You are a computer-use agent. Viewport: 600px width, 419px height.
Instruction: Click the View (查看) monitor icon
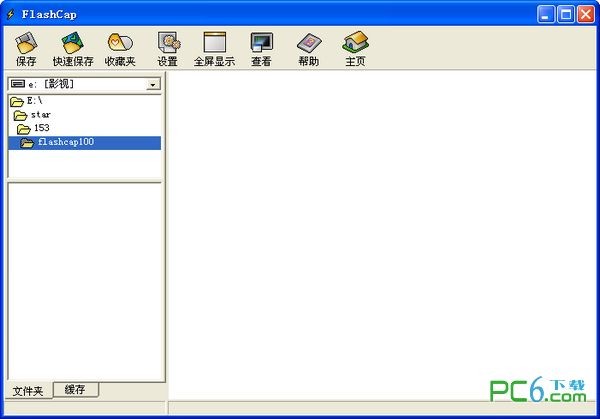(x=261, y=42)
